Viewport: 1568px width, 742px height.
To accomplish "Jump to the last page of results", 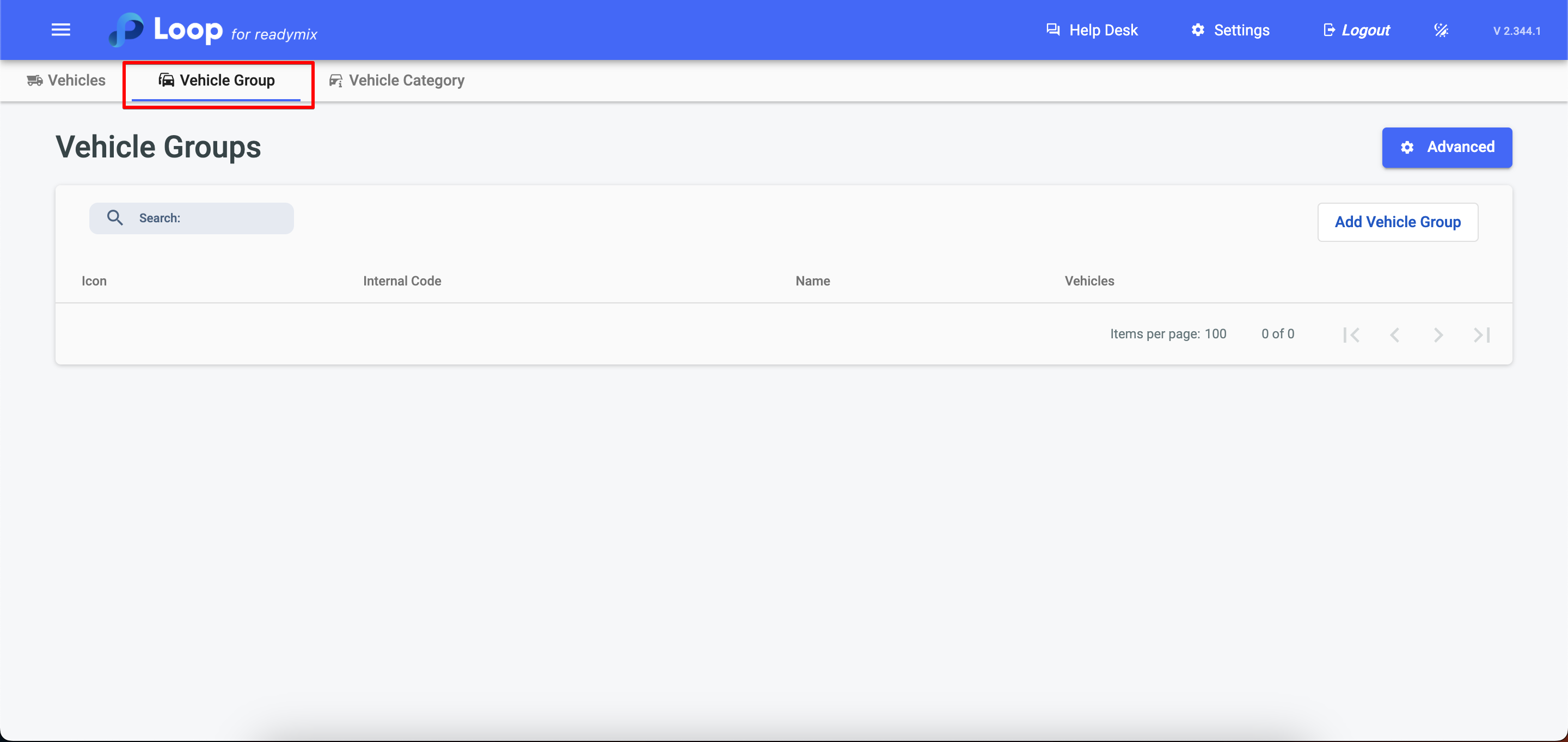I will pos(1481,334).
